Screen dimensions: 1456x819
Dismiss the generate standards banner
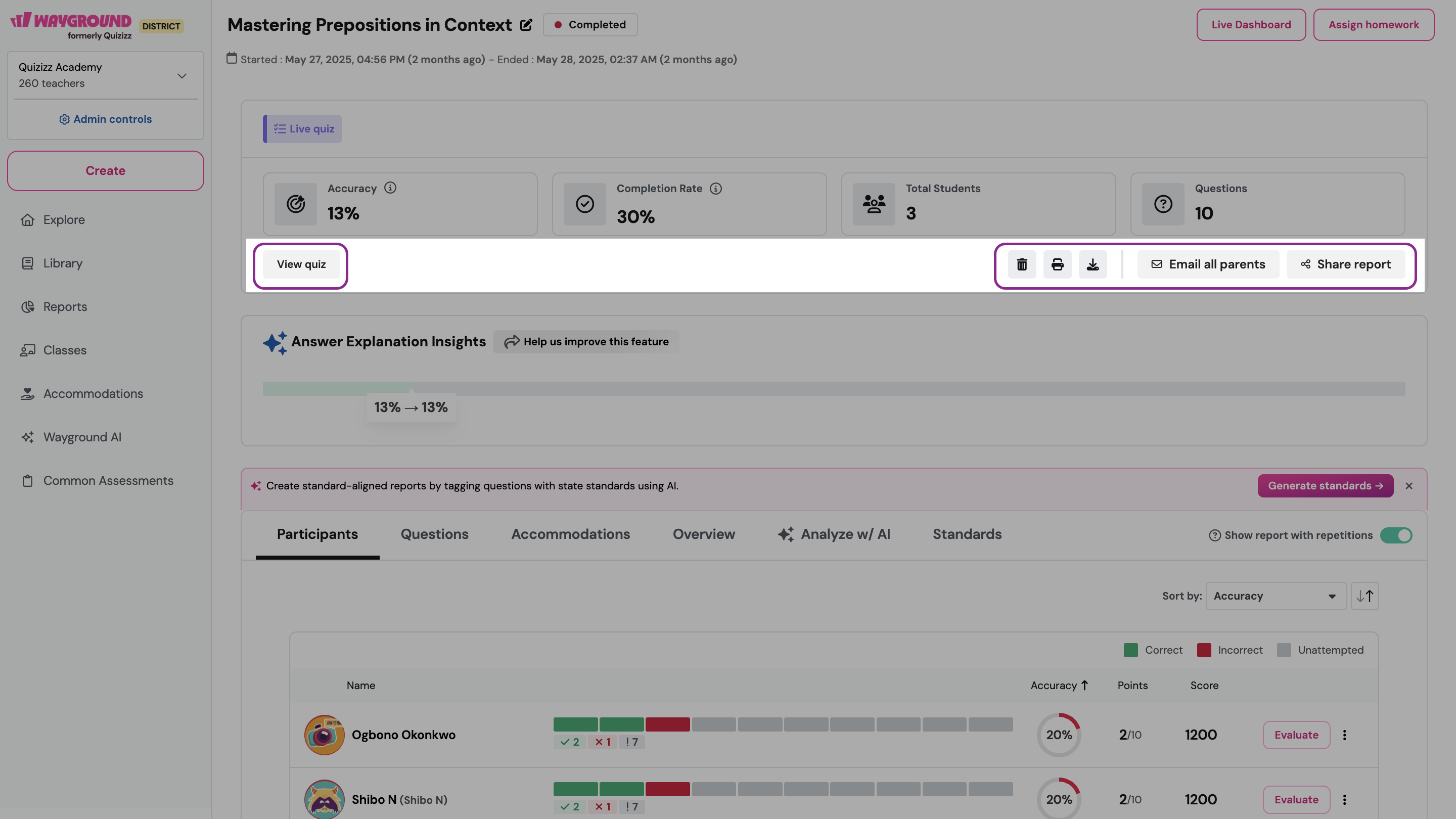[1408, 486]
